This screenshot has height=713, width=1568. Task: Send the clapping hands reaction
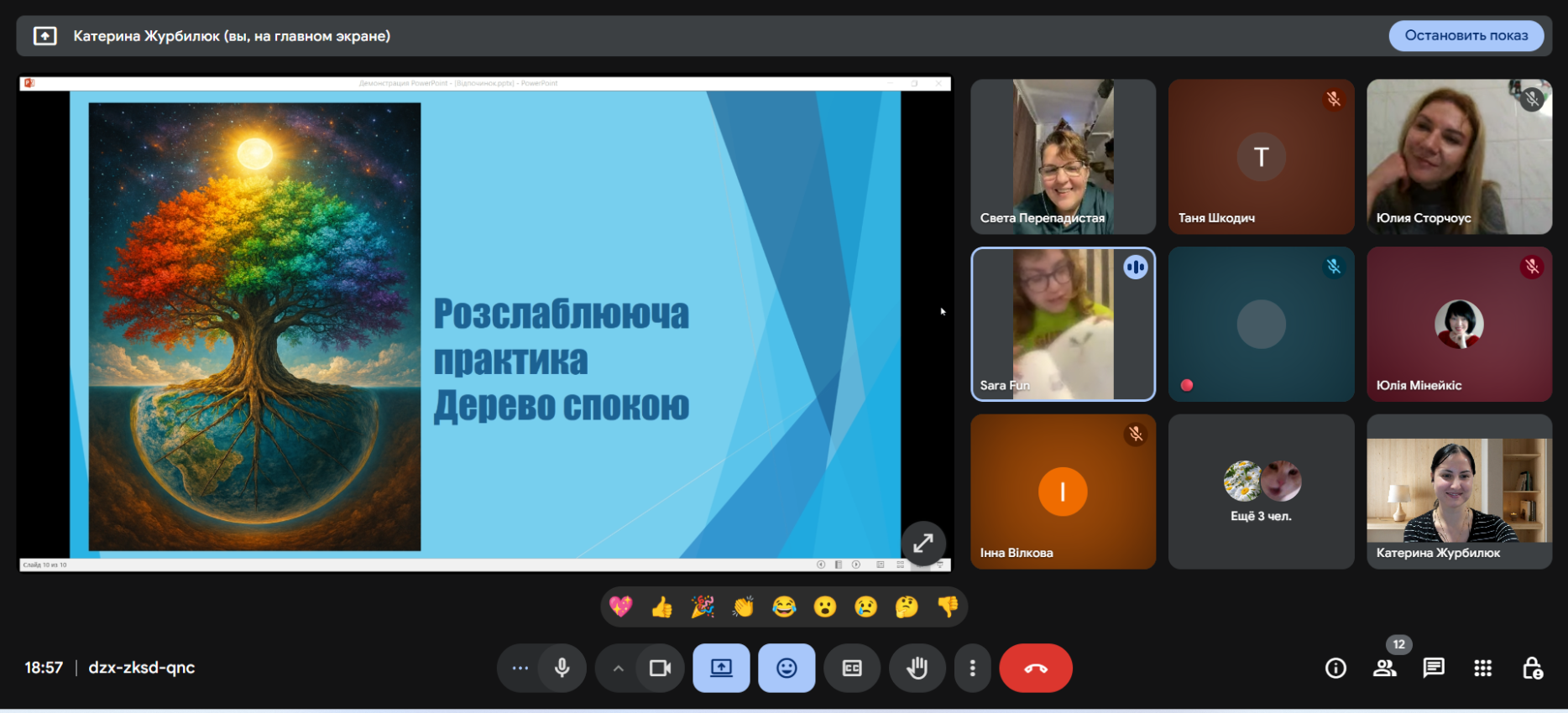click(x=743, y=606)
